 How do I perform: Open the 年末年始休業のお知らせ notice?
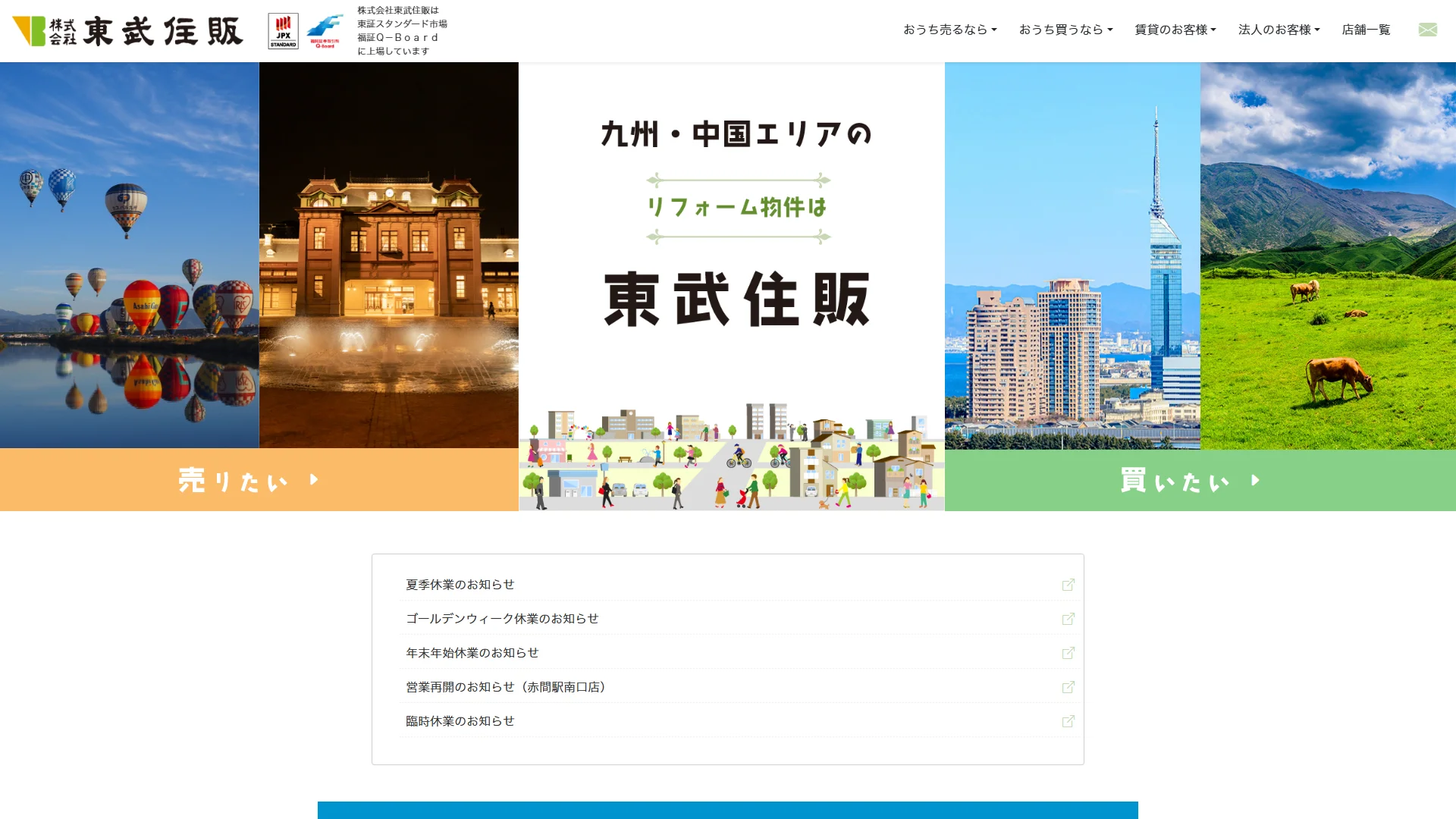[472, 653]
